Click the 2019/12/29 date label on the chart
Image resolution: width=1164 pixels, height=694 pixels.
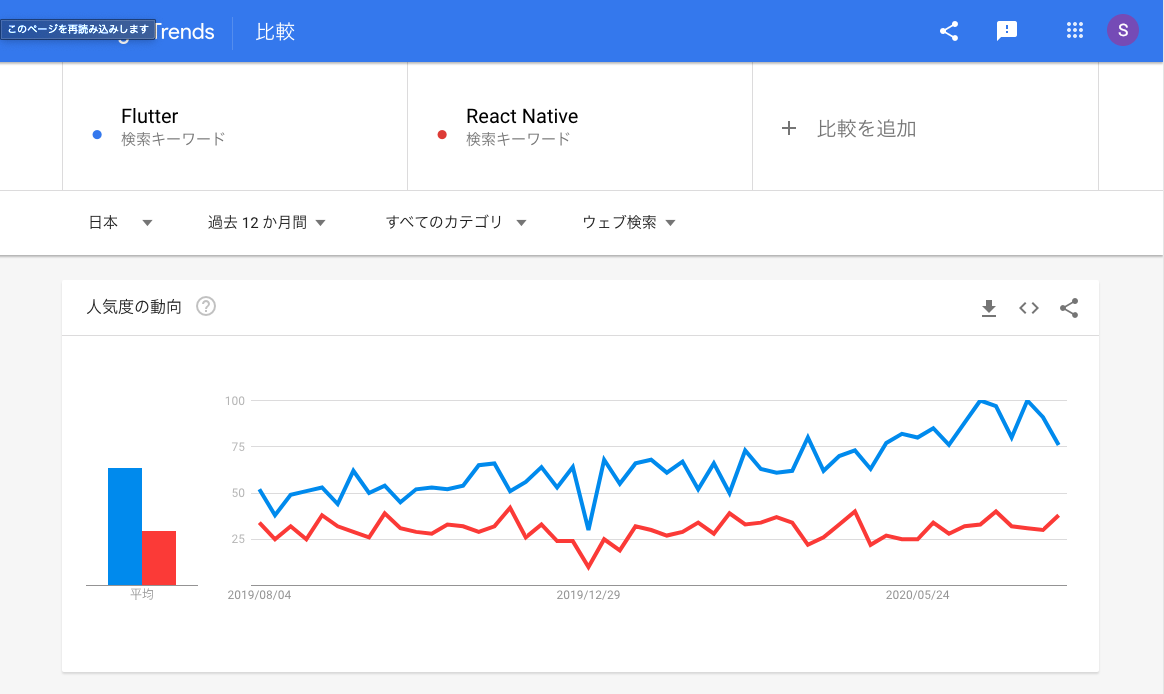(588, 595)
